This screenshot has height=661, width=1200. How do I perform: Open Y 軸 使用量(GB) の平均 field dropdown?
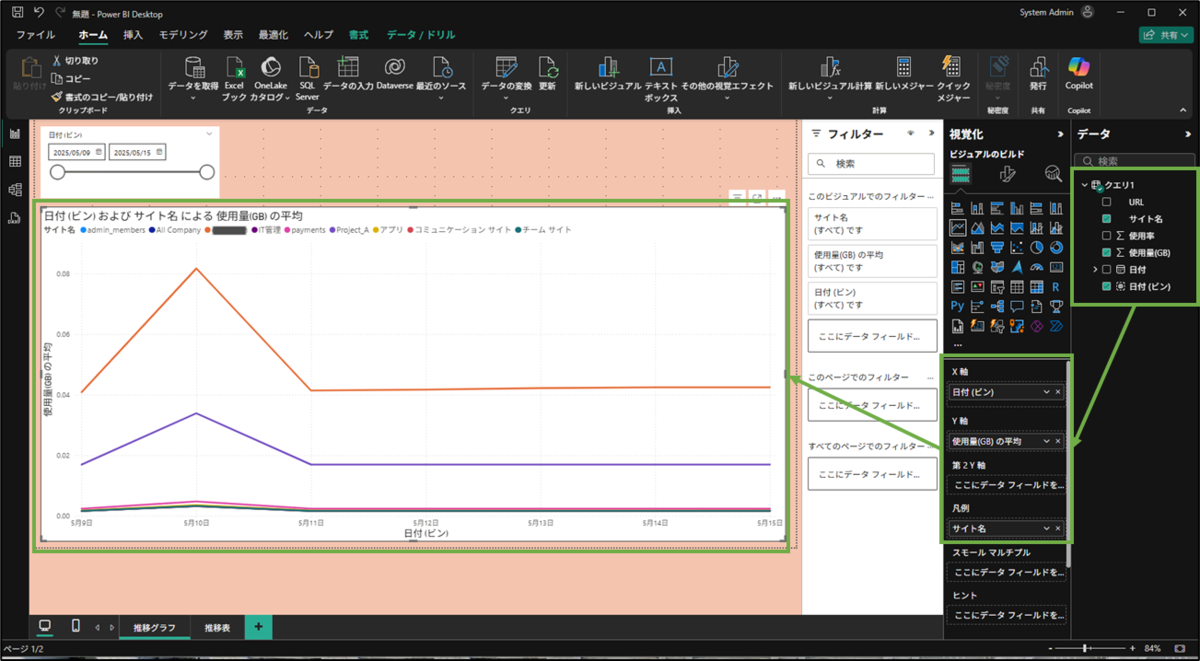point(1047,441)
